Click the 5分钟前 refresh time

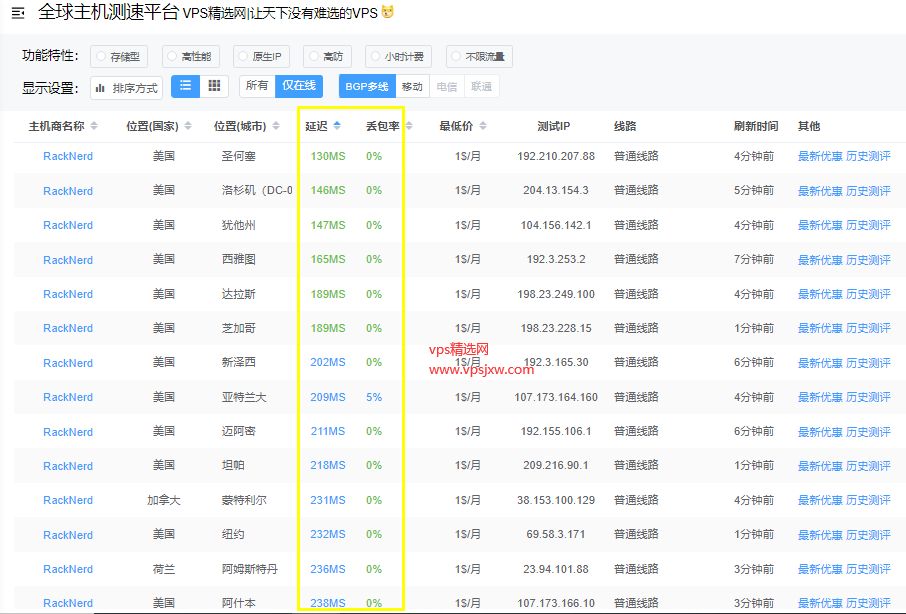(x=754, y=190)
